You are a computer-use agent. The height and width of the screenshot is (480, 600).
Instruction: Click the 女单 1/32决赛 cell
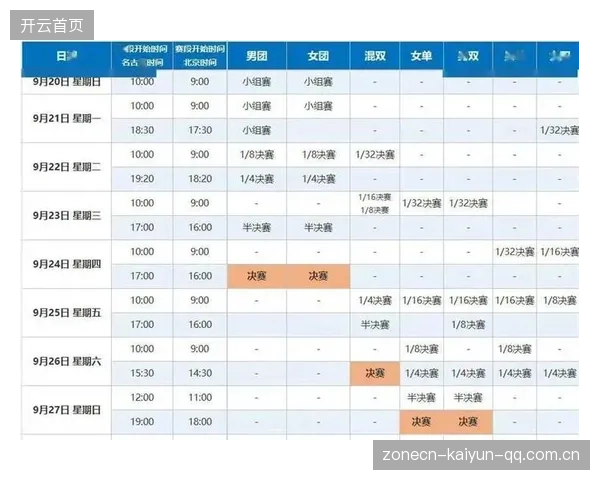point(421,203)
